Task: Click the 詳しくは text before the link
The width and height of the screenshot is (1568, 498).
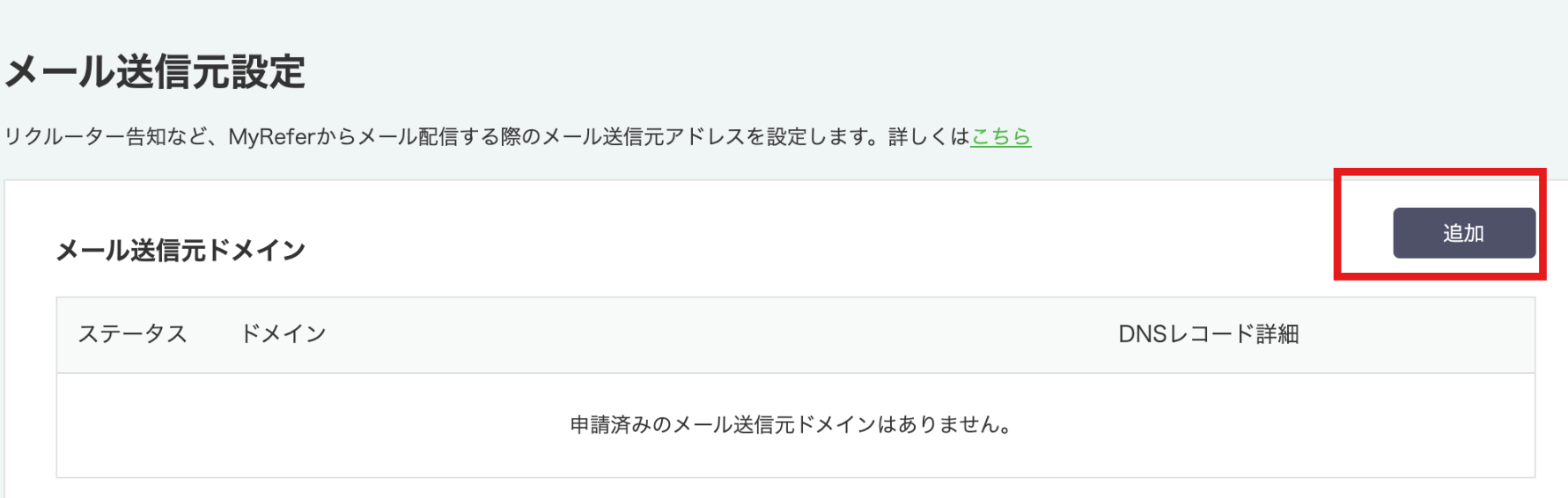Action: point(928,137)
